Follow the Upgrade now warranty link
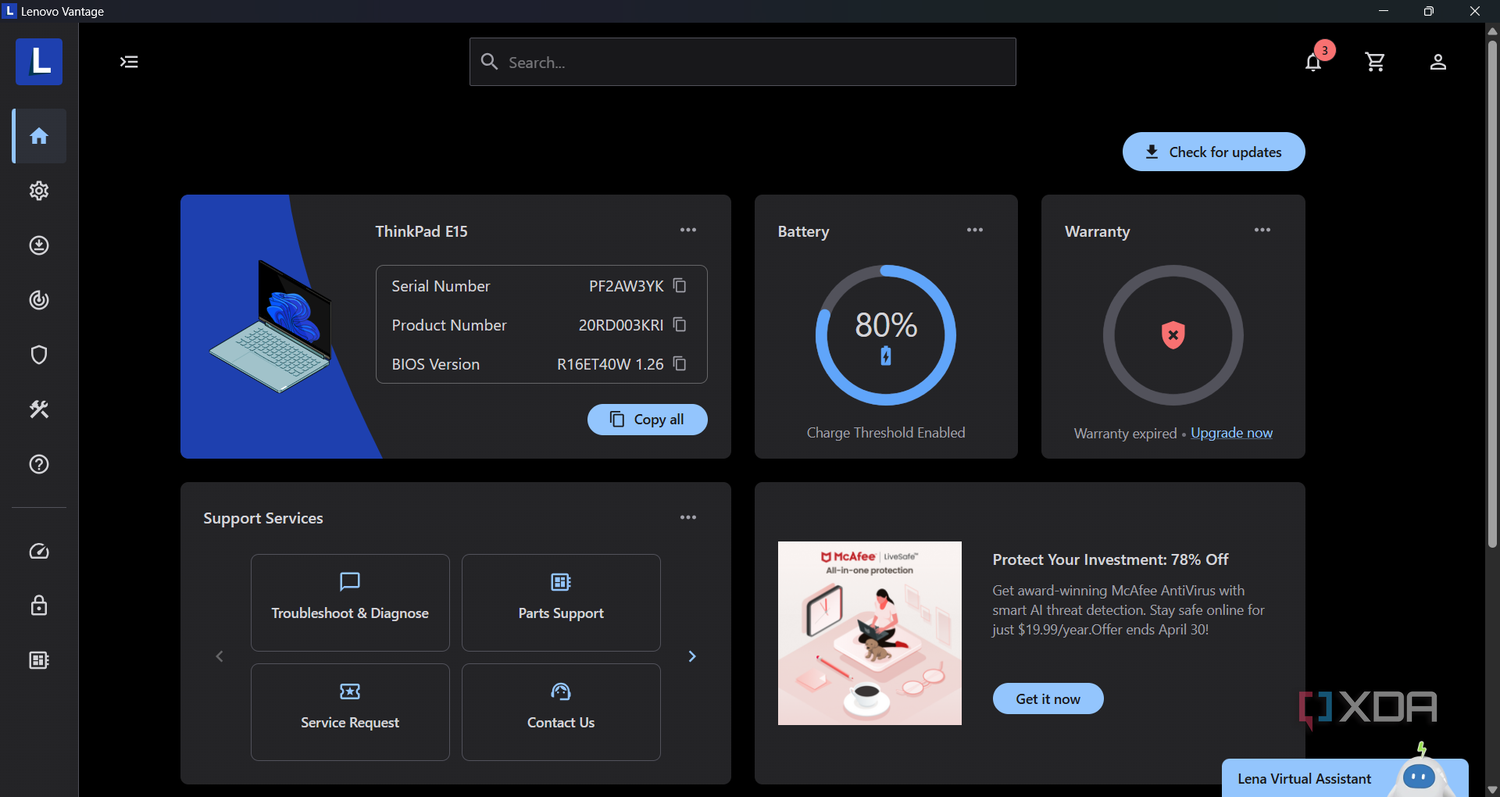Screen dimensions: 1500x797 click(1232, 433)
